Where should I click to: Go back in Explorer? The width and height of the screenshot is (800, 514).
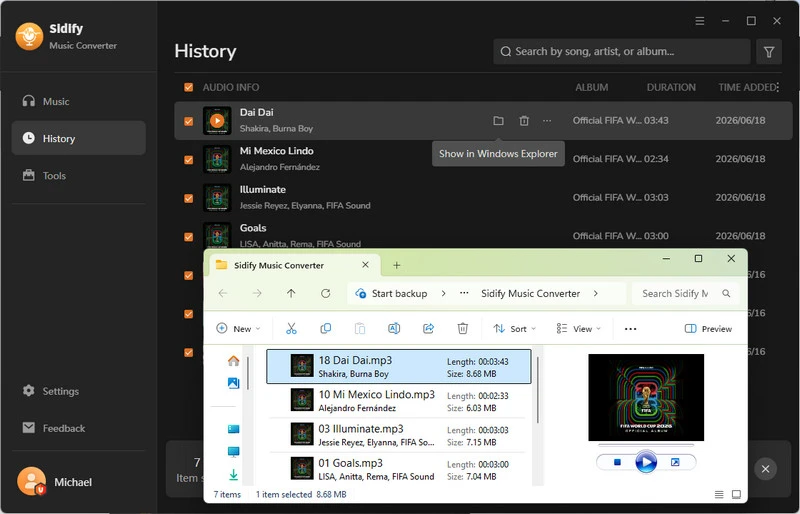click(x=223, y=293)
